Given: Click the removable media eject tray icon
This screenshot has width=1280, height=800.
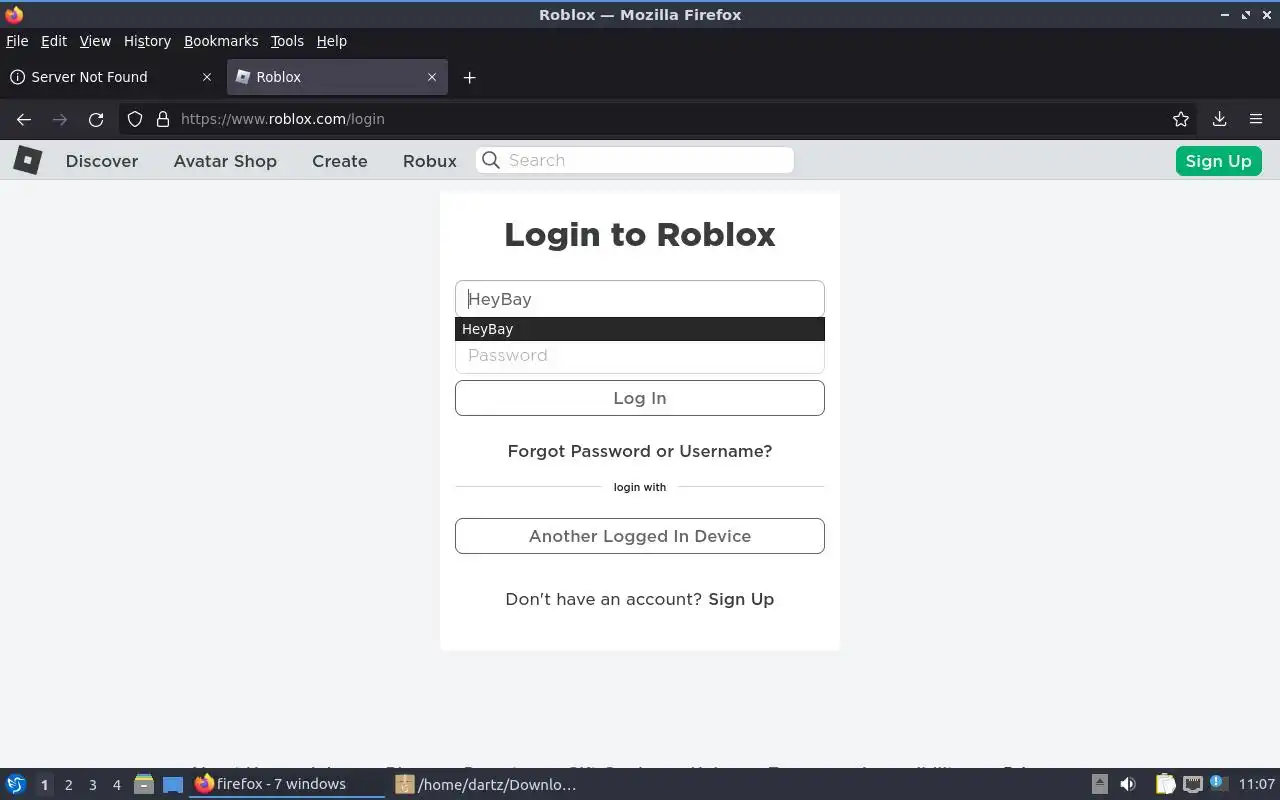Looking at the screenshot, I should (1099, 784).
